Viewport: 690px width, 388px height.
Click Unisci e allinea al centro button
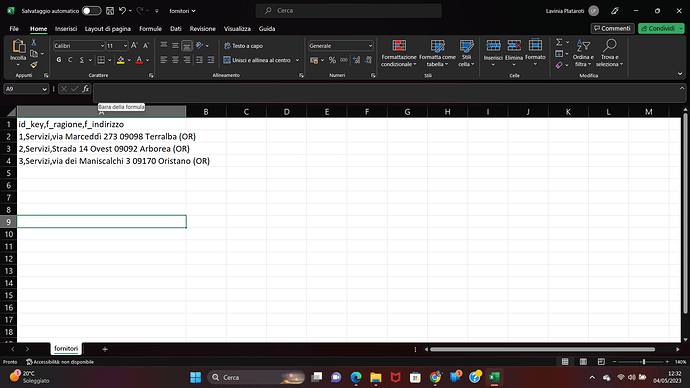click(257, 60)
